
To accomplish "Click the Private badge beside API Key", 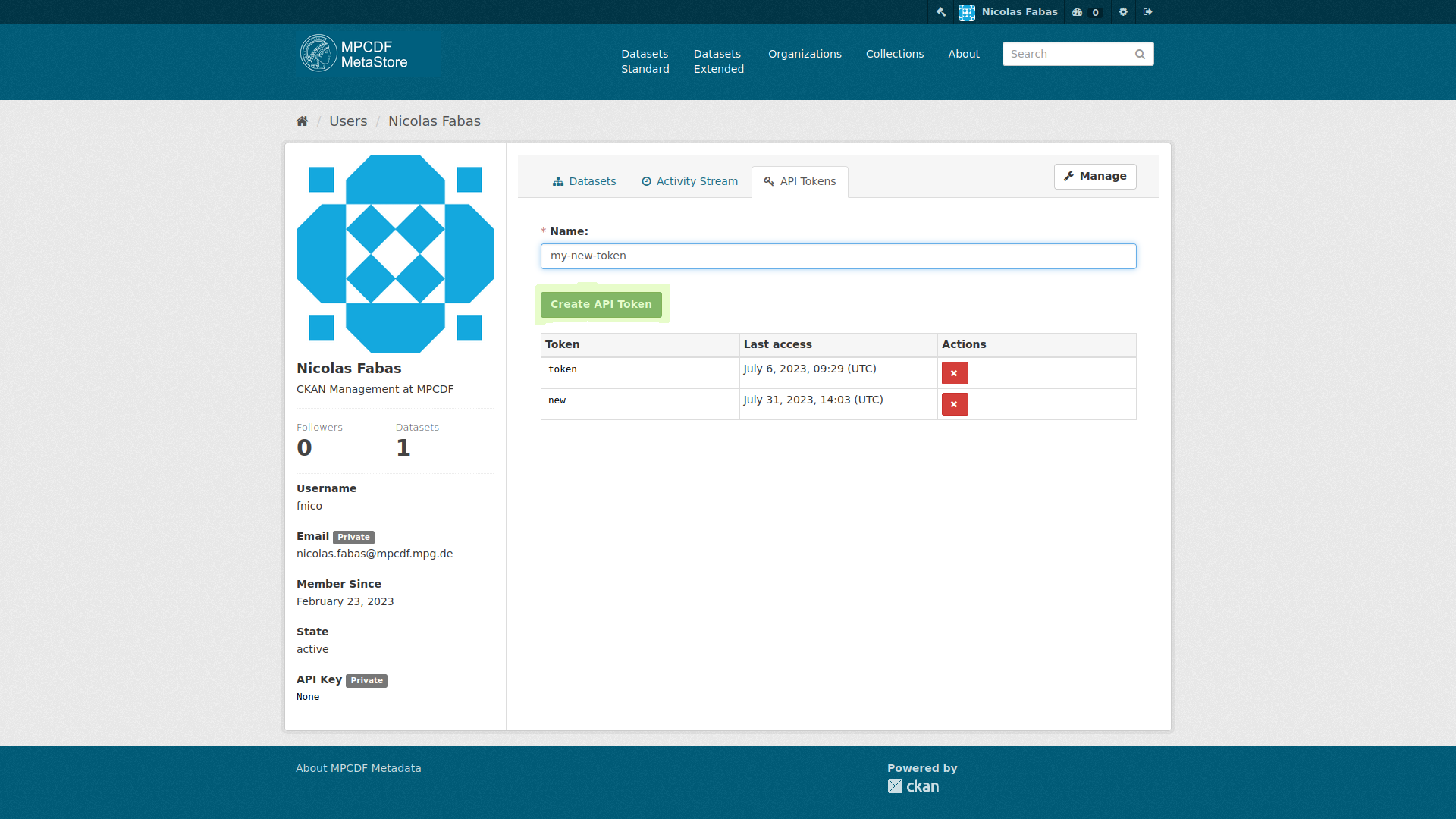I will tap(367, 681).
